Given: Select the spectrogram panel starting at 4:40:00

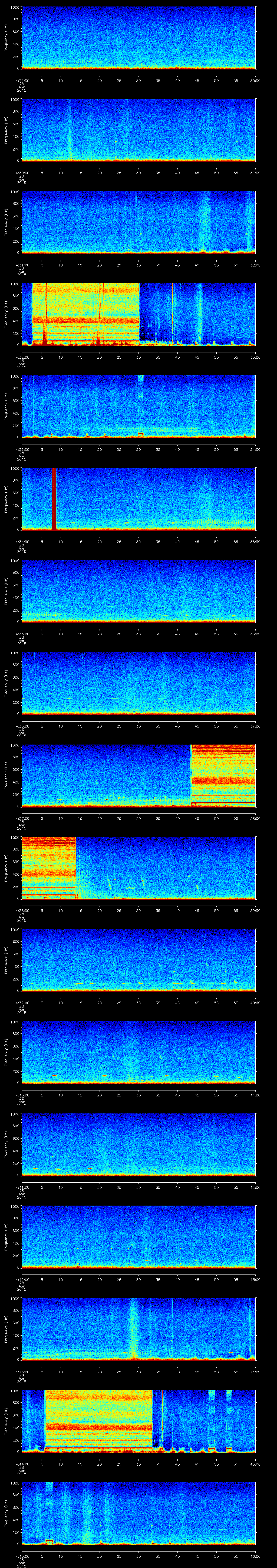Looking at the screenshot, I should pos(138,1052).
